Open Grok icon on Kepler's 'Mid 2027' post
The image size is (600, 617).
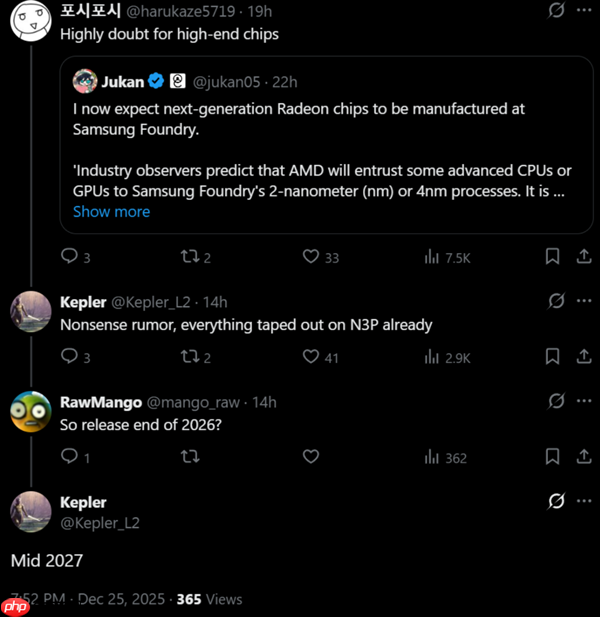557,501
